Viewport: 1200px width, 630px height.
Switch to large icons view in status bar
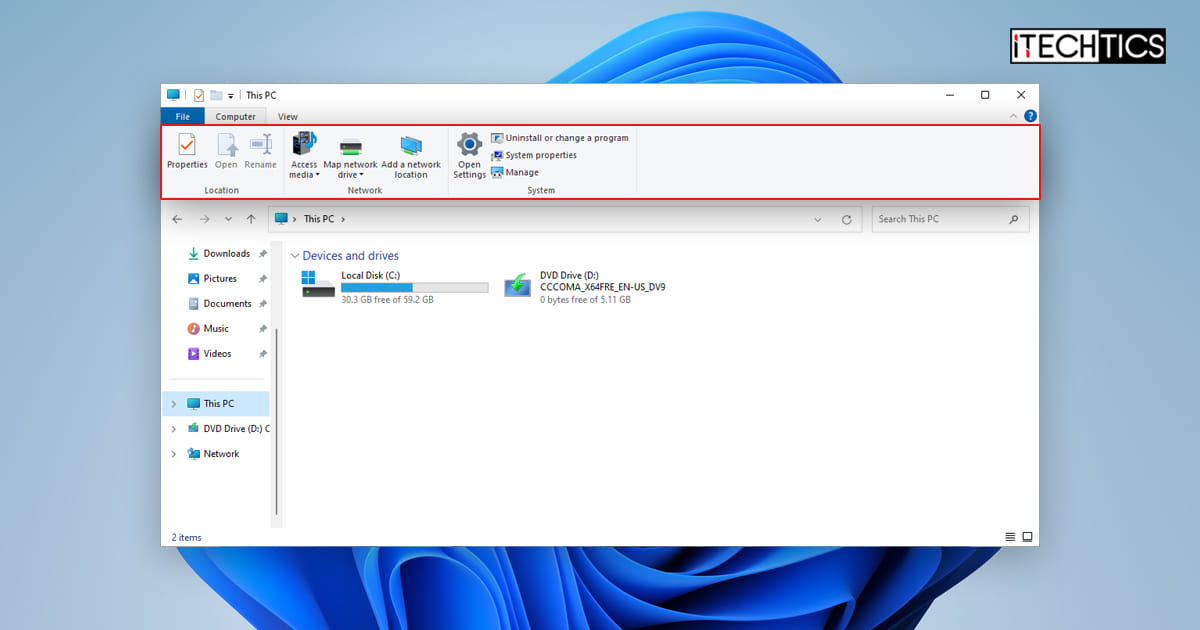tap(1026, 537)
